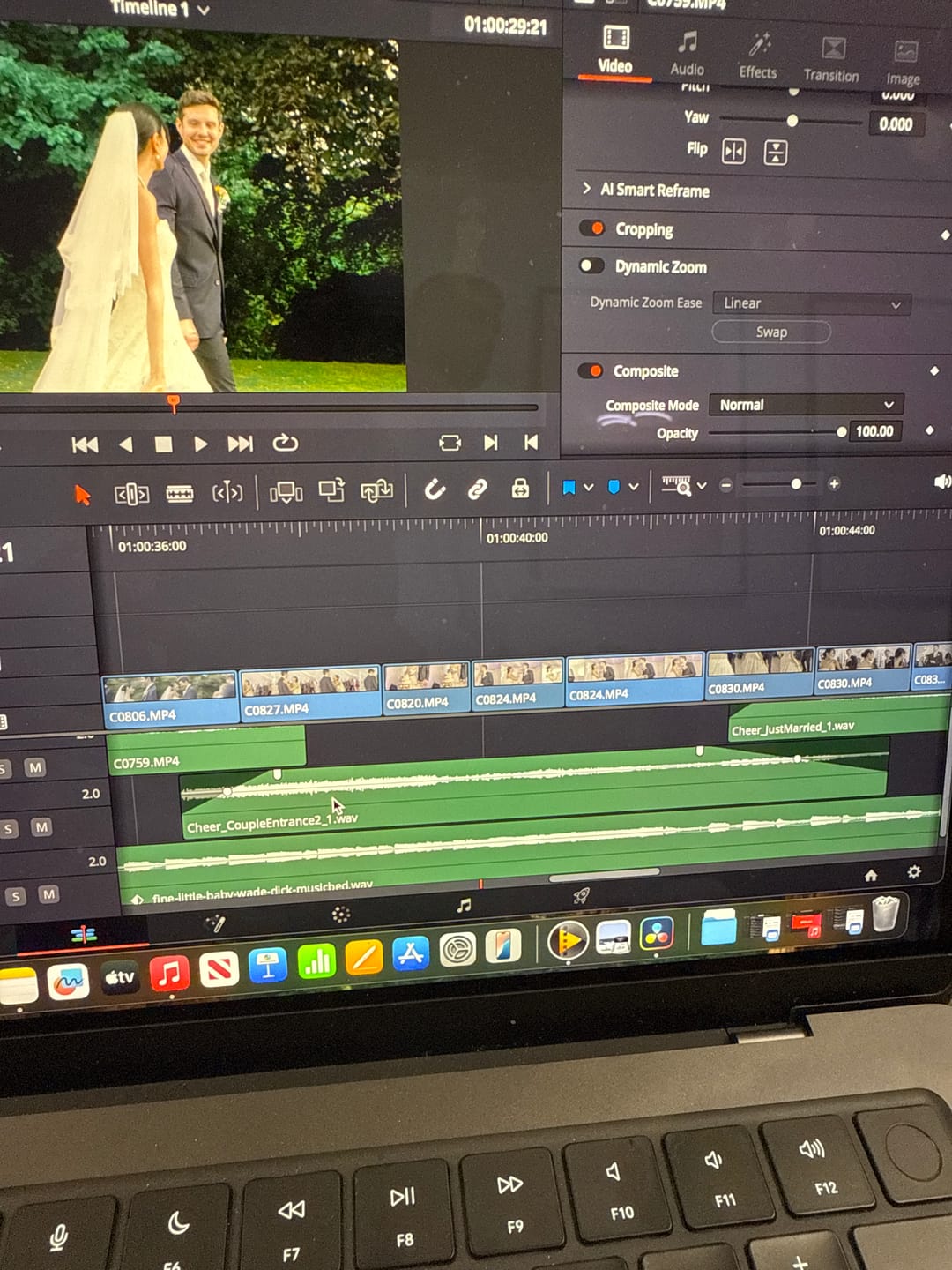Click the Overwrite Clip toolbar icon
952x1270 pixels.
coord(331,490)
